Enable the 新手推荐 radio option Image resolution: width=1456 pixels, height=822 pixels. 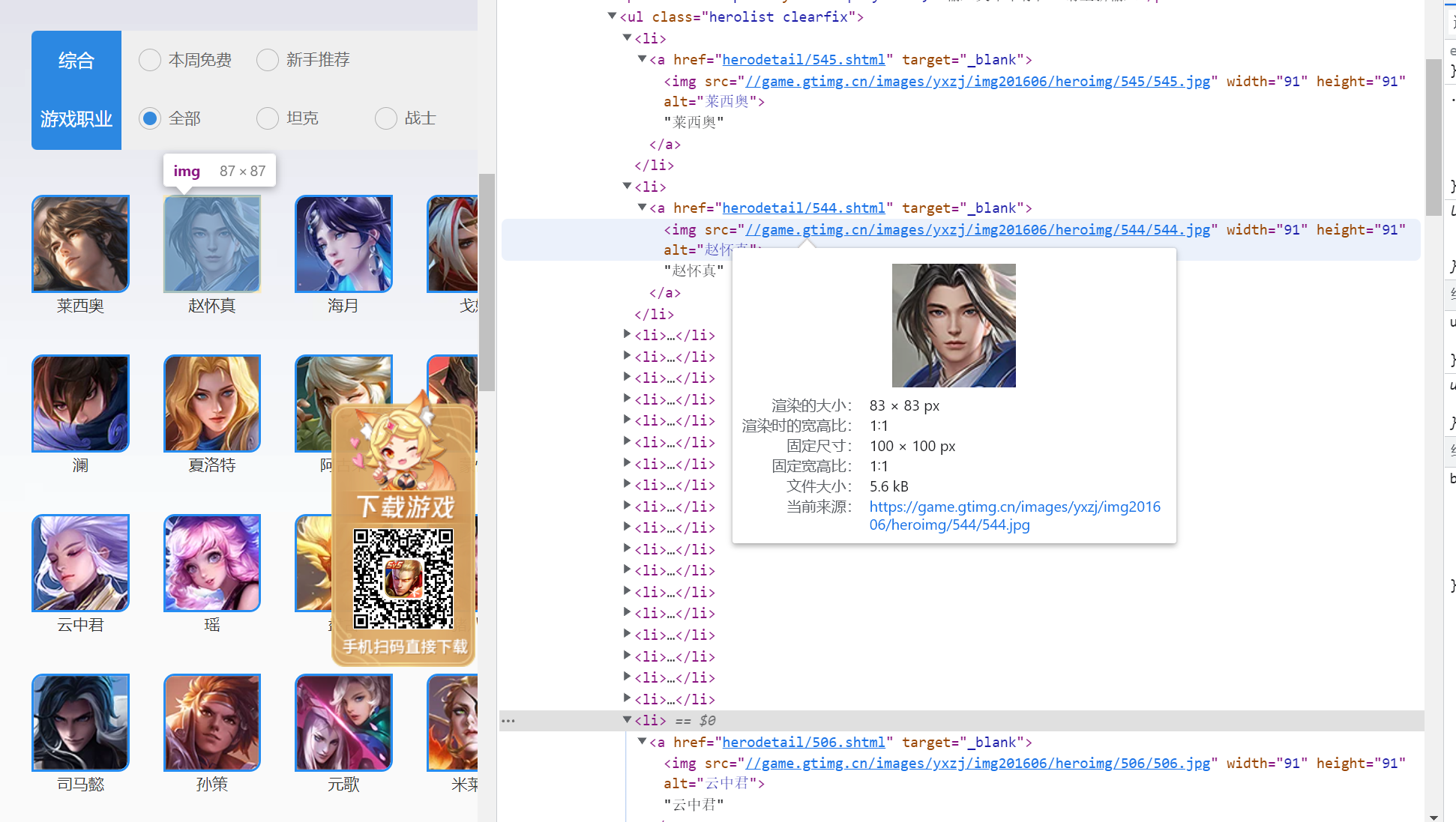coord(268,60)
